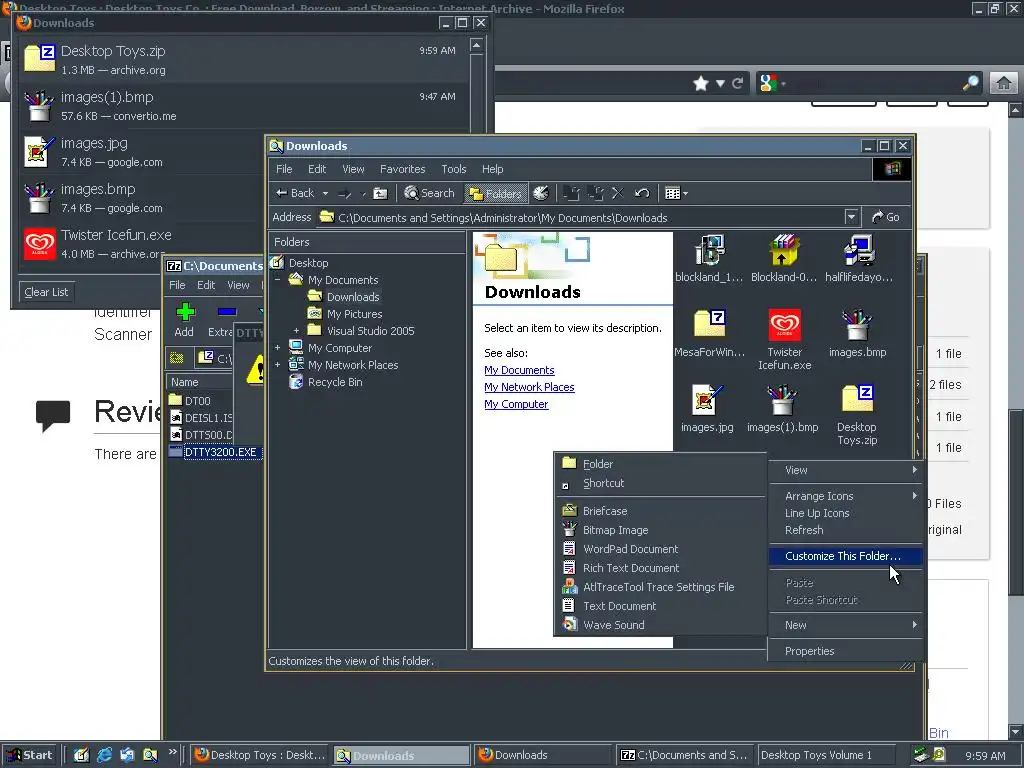Choose Refresh in context menu
This screenshot has width=1024, height=768.
click(845, 530)
